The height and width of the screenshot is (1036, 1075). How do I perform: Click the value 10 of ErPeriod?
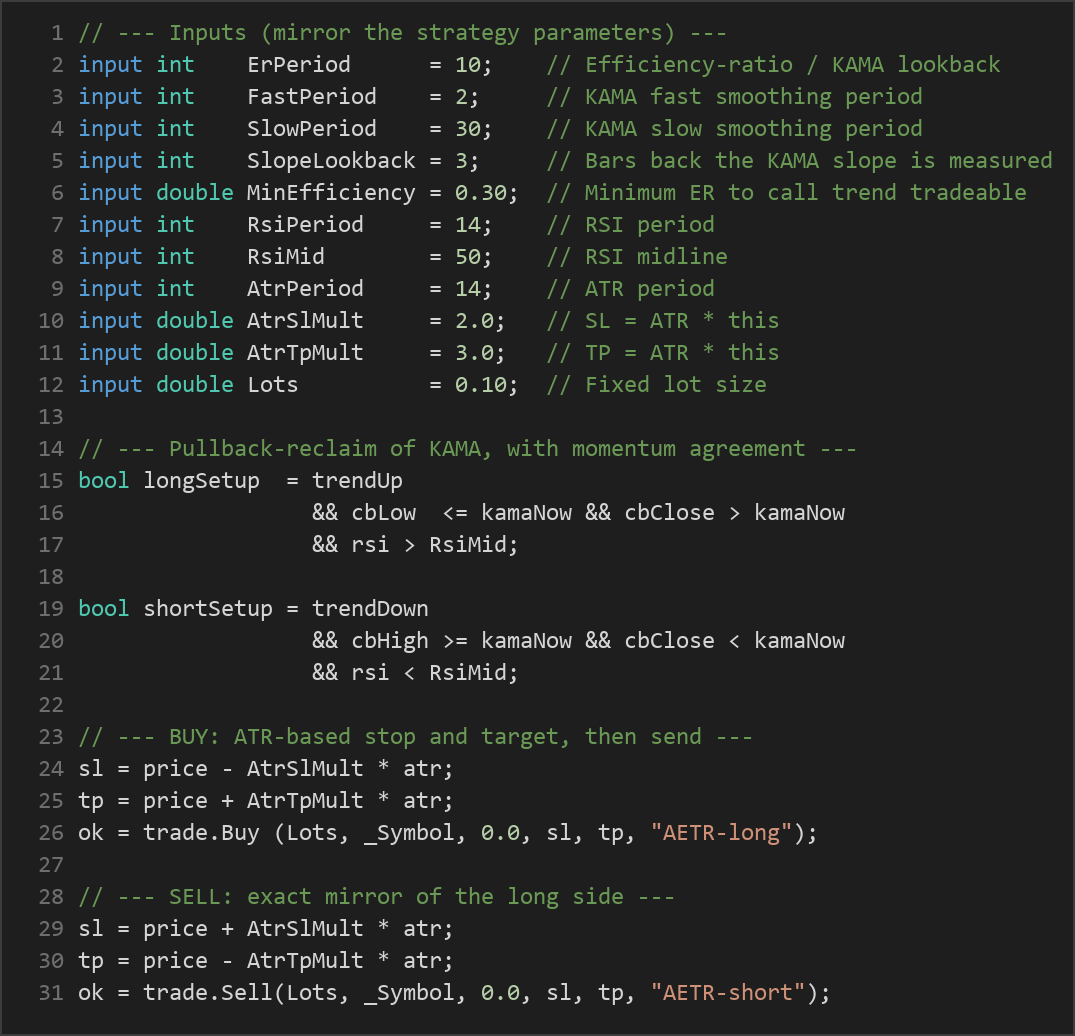coord(468,65)
